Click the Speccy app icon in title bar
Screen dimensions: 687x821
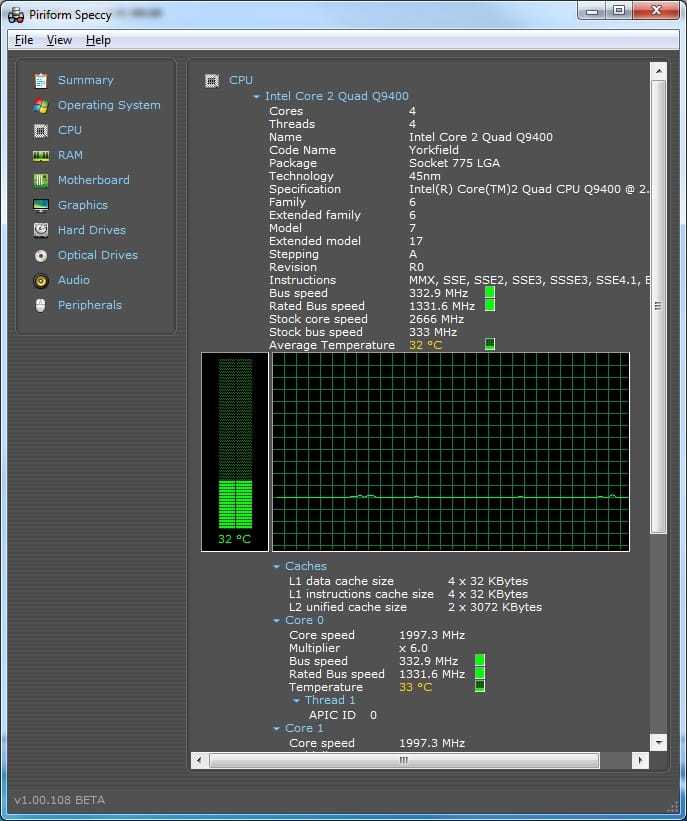(16, 15)
